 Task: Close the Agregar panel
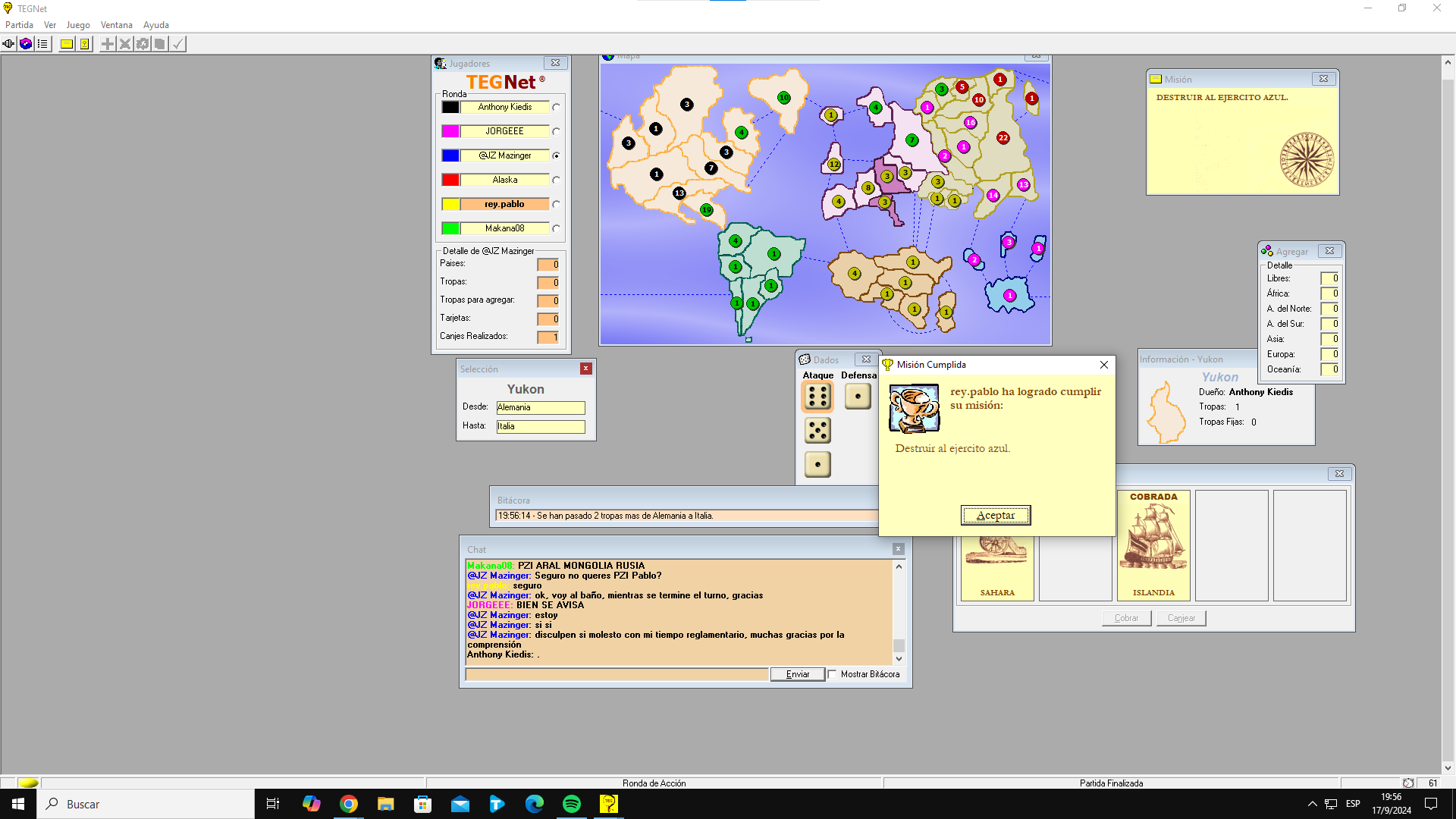click(1329, 251)
